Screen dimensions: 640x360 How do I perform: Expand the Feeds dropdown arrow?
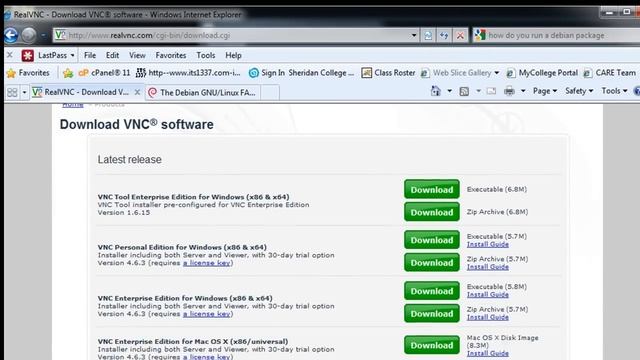click(478, 91)
